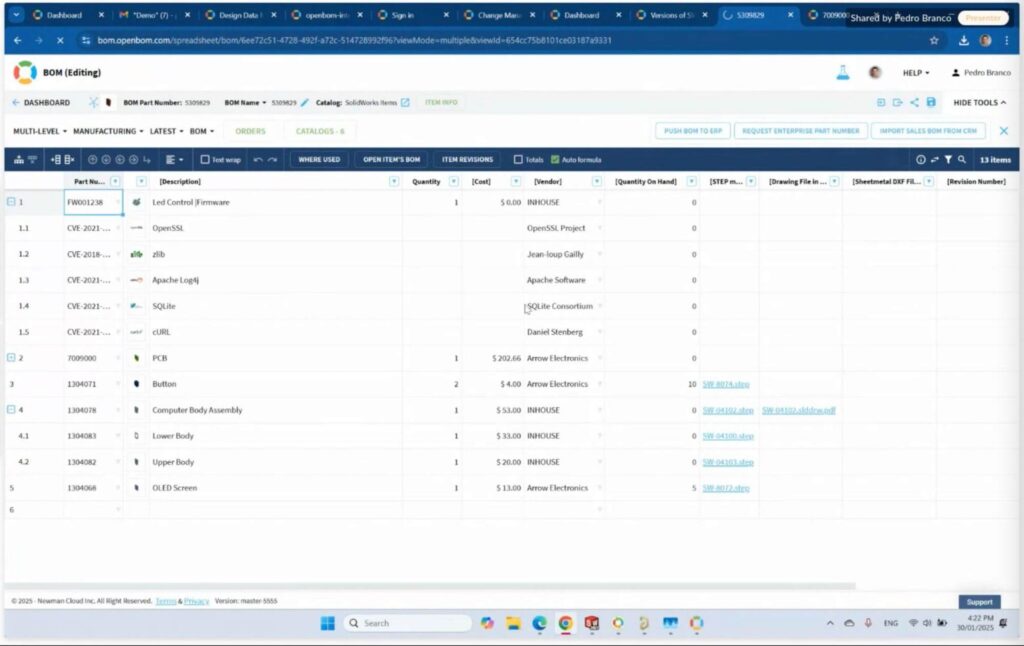Screen dimensions: 1024x646
Task: Open the ORDERS tab
Action: 250,131
